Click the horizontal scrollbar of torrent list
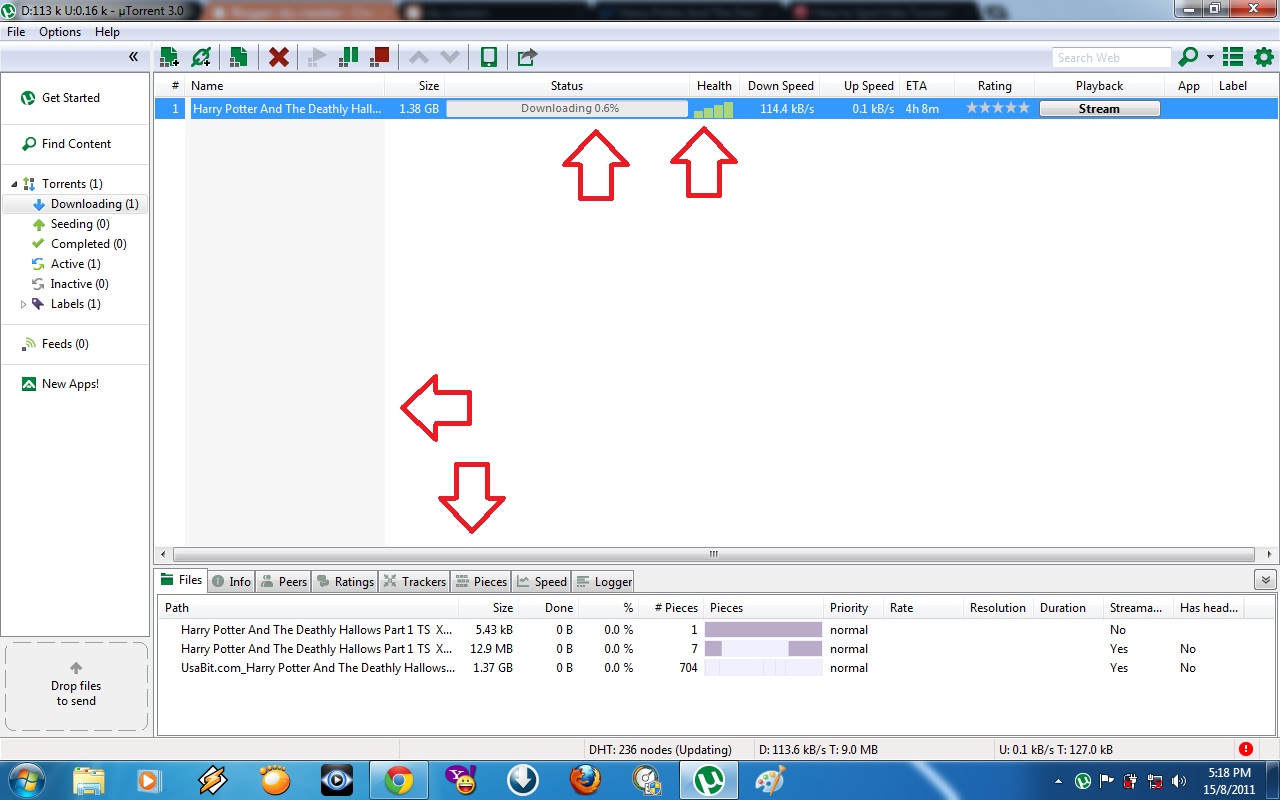The image size is (1280, 800). coord(714,554)
